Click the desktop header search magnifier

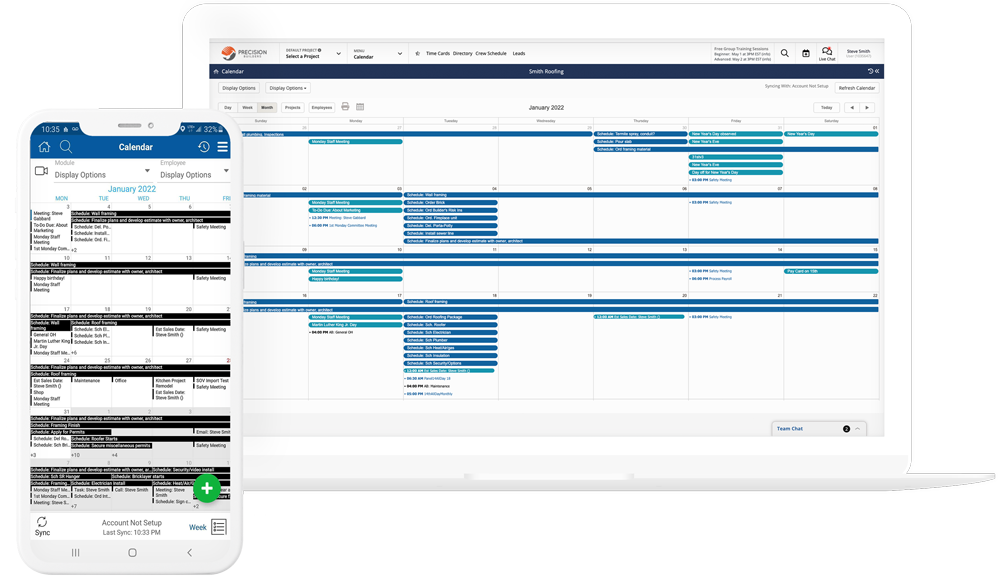[x=784, y=53]
